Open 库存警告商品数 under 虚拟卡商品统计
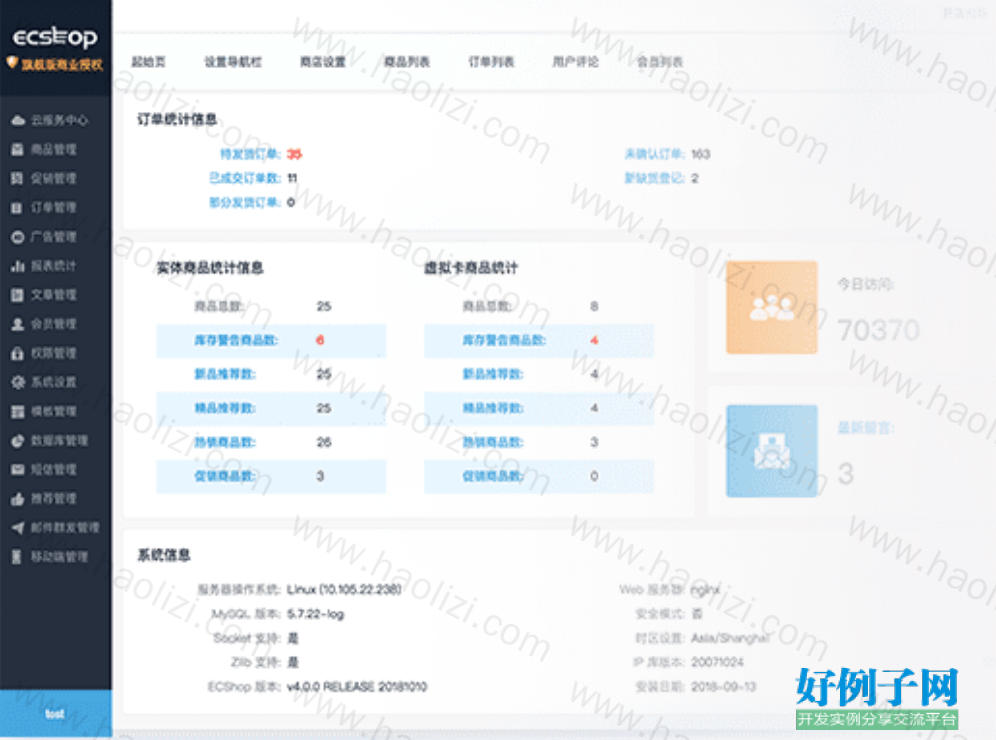The height and width of the screenshot is (740, 996). (x=504, y=340)
